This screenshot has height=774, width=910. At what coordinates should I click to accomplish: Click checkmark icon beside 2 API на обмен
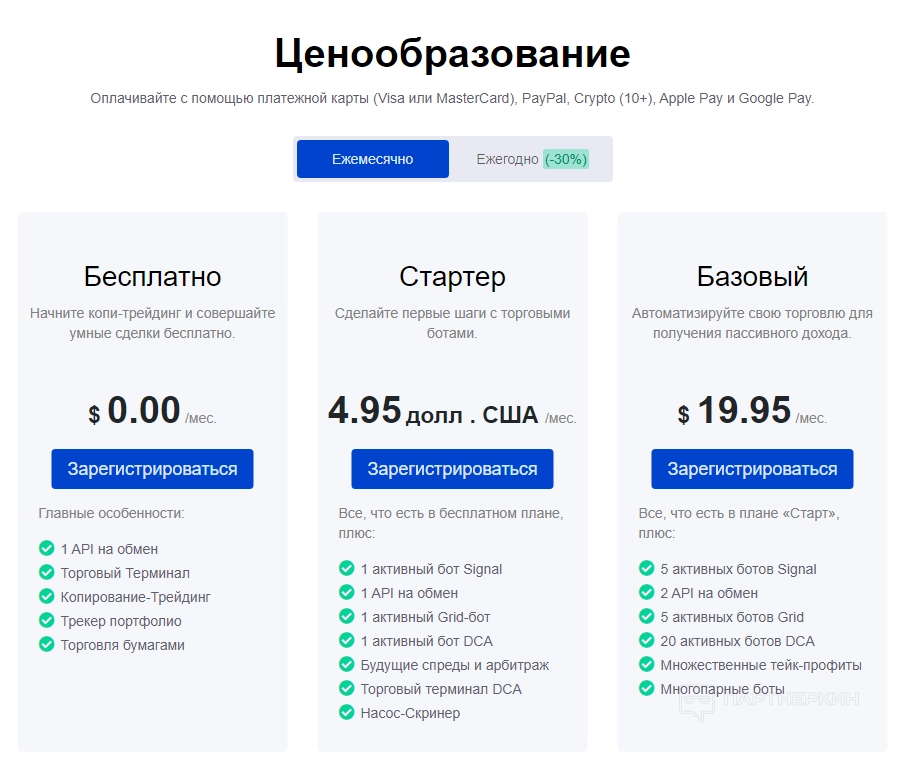point(647,592)
